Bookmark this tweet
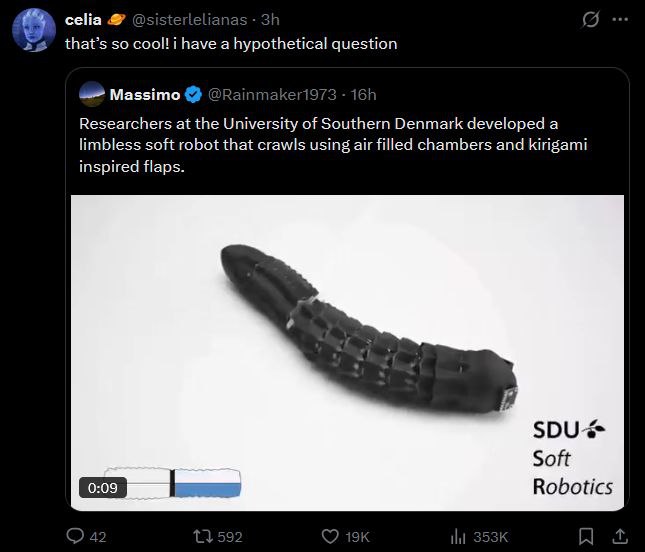Image resolution: width=645 pixels, height=552 pixels. (585, 536)
